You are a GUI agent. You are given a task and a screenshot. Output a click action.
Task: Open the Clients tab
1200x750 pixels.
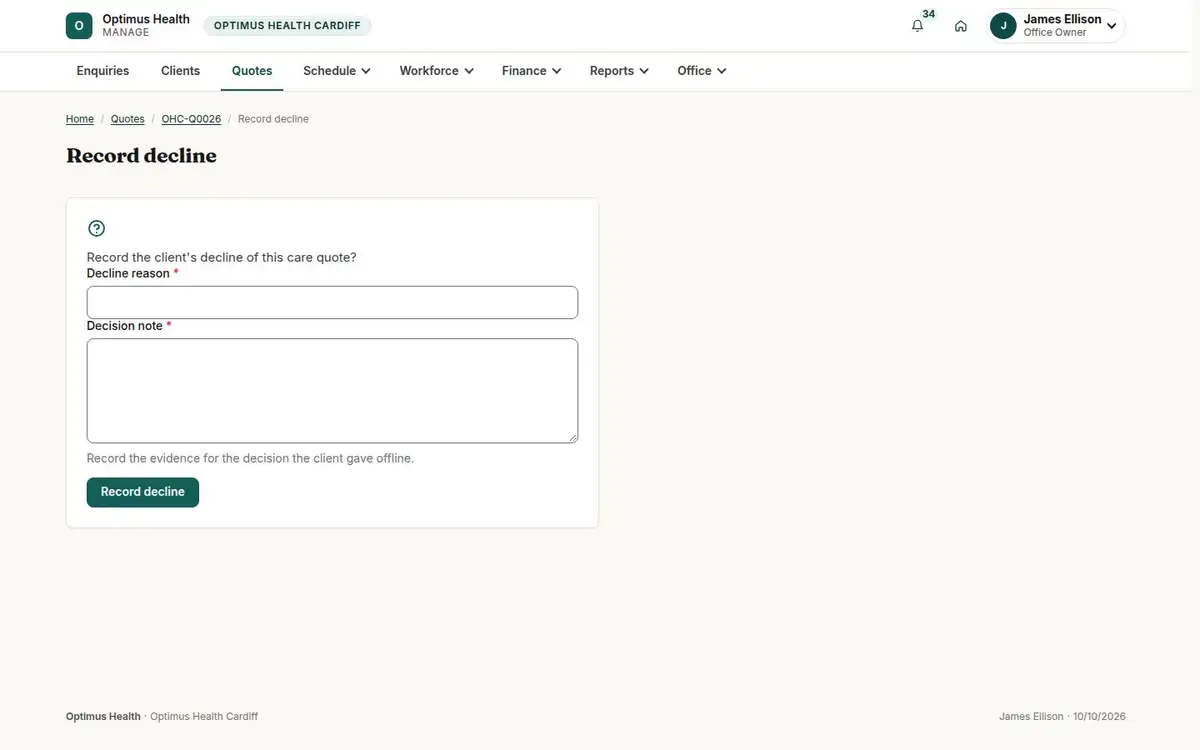coord(180,71)
